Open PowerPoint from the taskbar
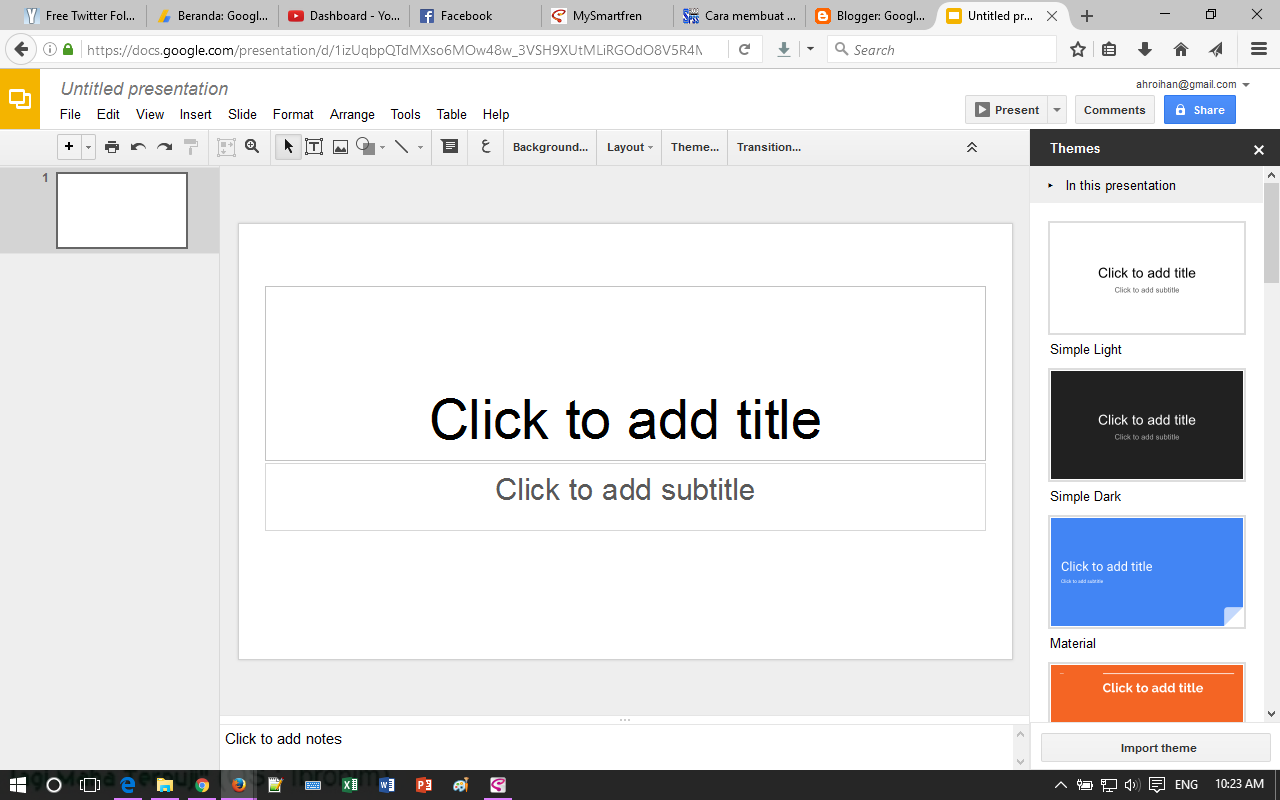 [x=424, y=785]
